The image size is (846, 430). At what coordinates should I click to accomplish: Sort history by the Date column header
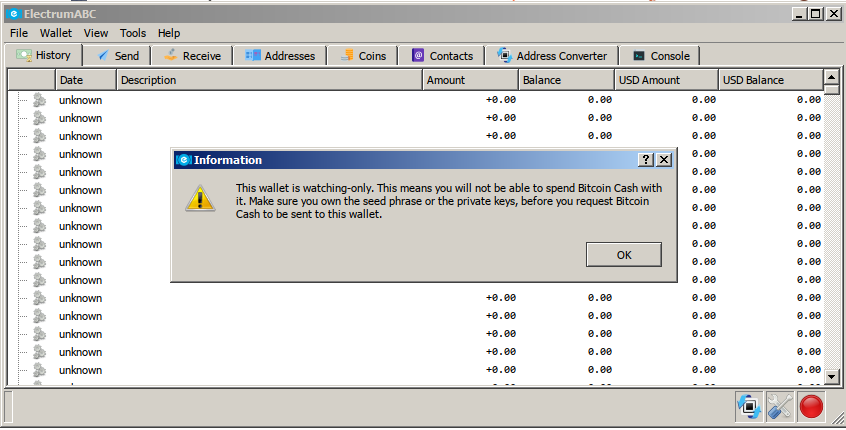click(86, 80)
